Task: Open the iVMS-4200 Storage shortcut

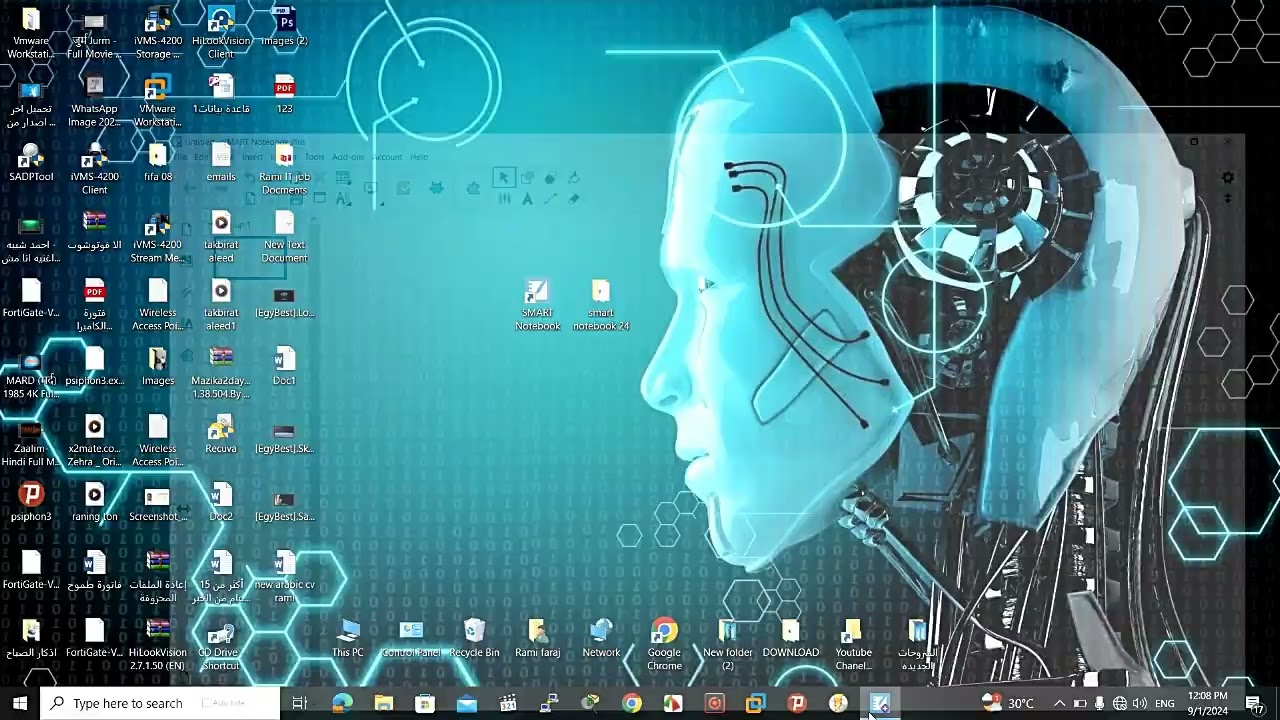Action: (158, 33)
